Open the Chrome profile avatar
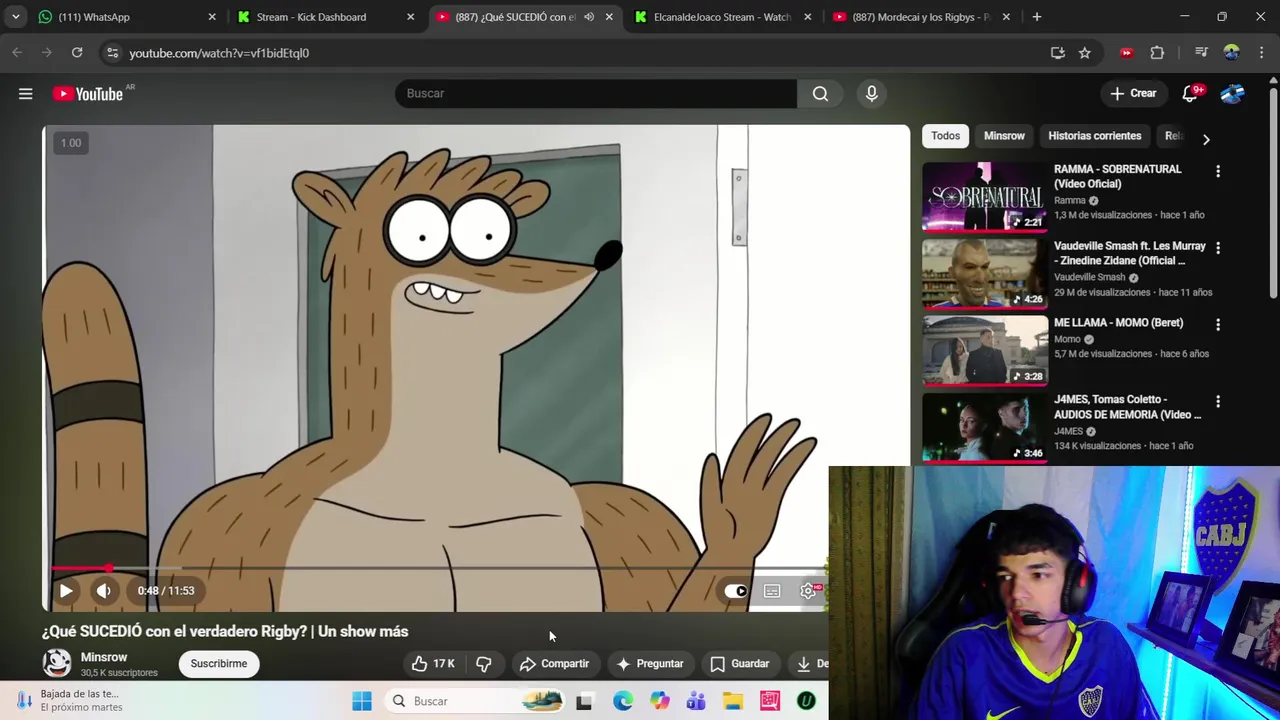Image resolution: width=1280 pixels, height=720 pixels. pyautogui.click(x=1231, y=53)
